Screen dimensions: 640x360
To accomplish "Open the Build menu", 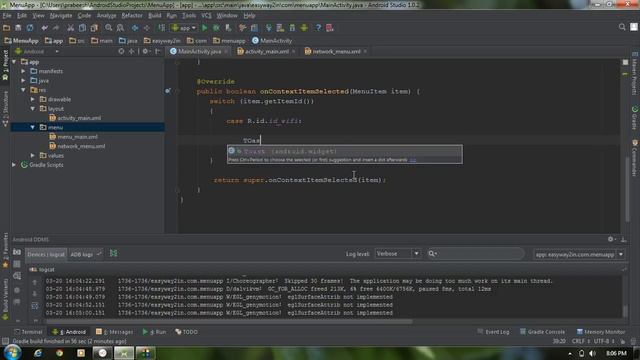I will pyautogui.click(x=154, y=16).
